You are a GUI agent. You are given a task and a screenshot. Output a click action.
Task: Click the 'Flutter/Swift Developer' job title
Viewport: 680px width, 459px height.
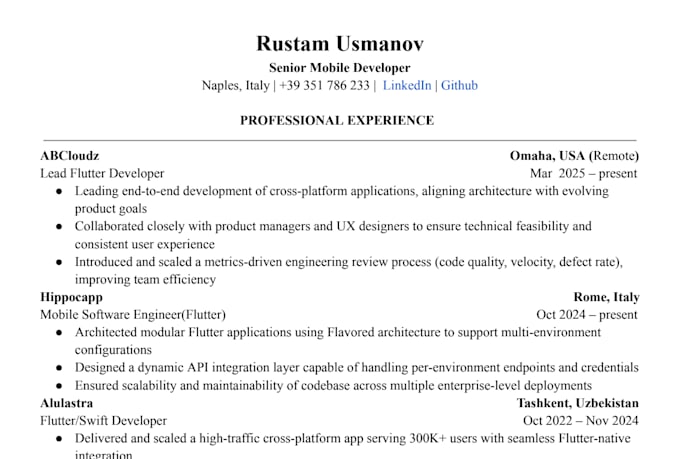104,421
